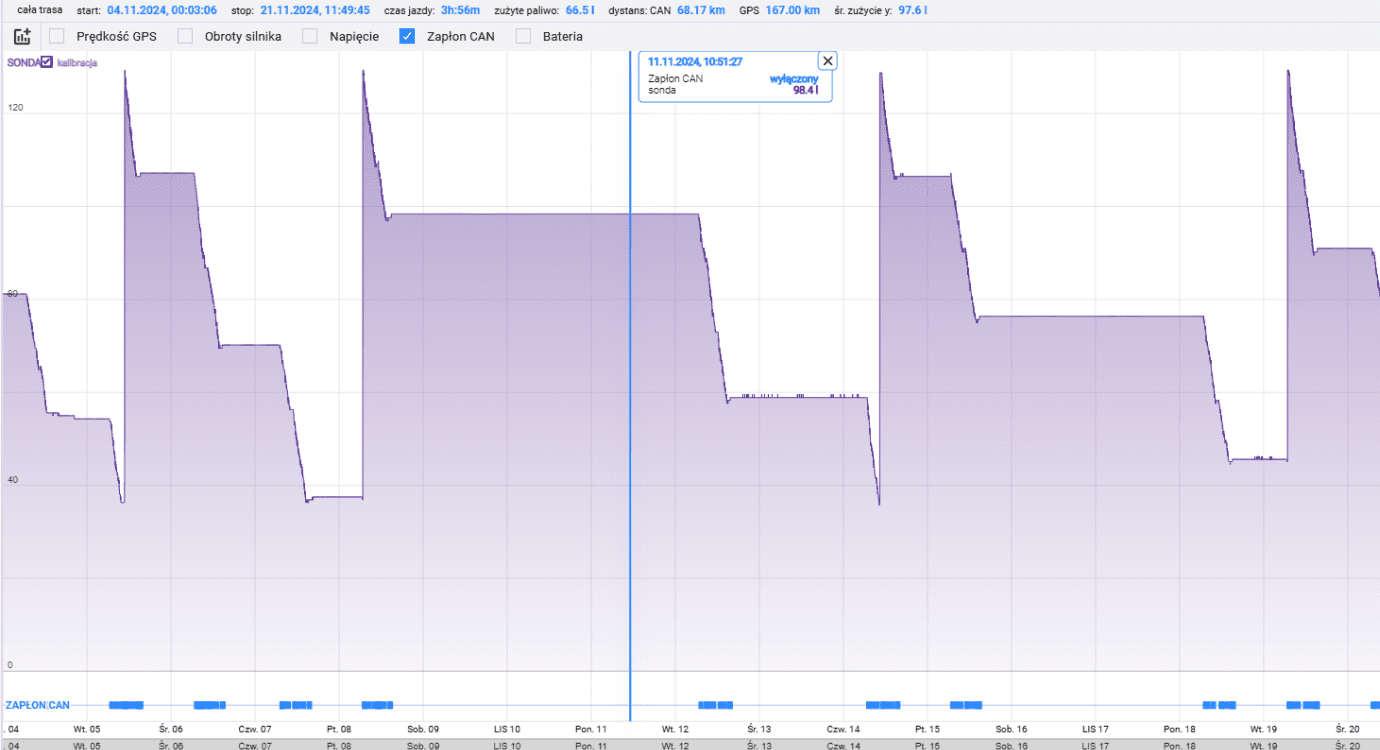Click the CAN distance 68.17 km
This screenshot has height=750, width=1380.
click(701, 9)
